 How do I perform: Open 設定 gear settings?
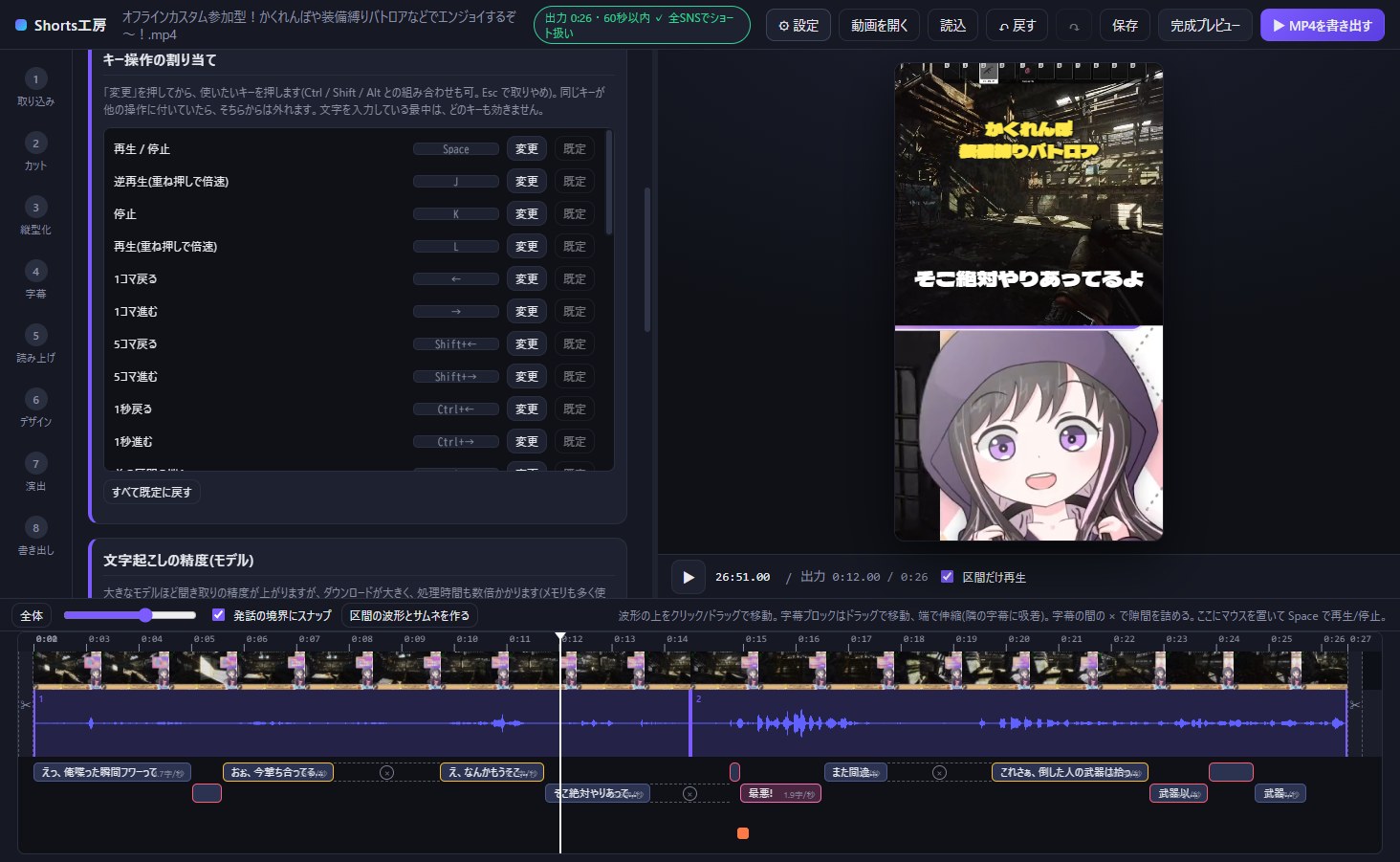798,26
